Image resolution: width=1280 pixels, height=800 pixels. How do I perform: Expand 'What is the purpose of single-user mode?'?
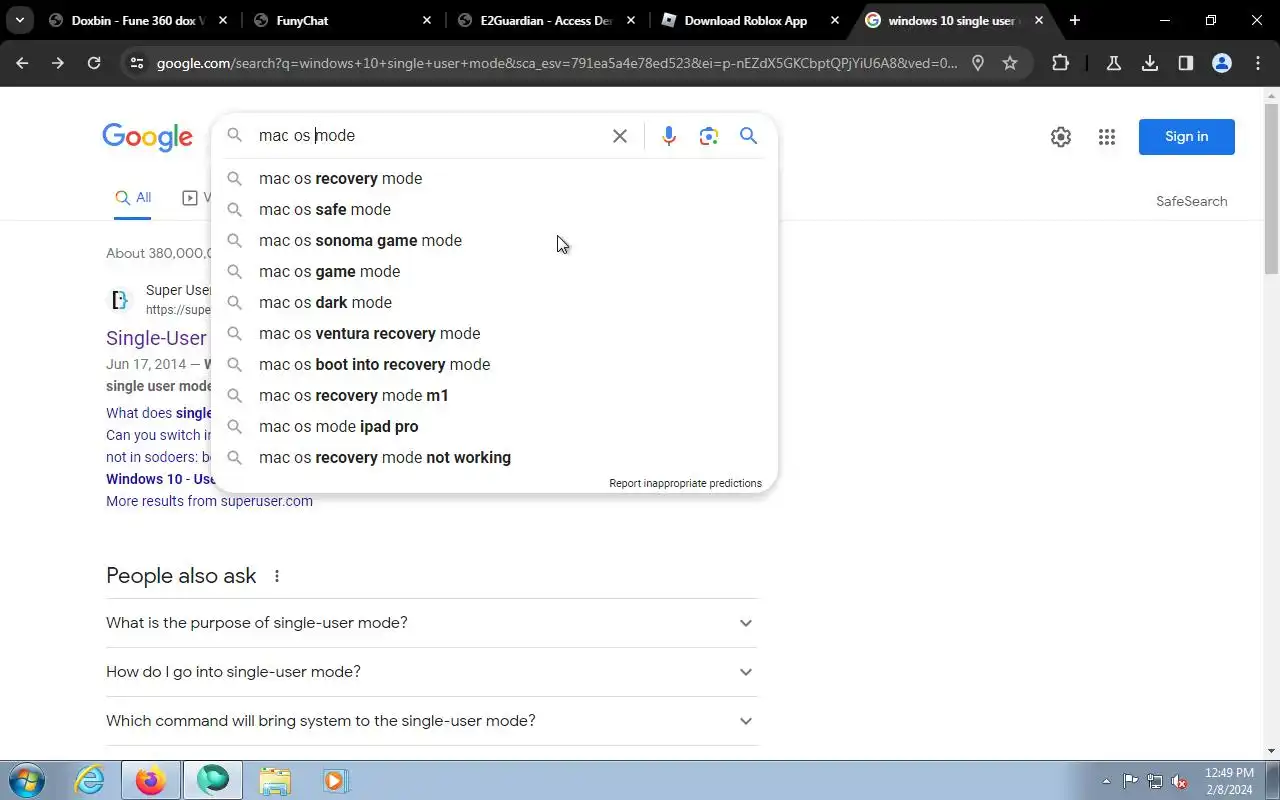(x=432, y=623)
